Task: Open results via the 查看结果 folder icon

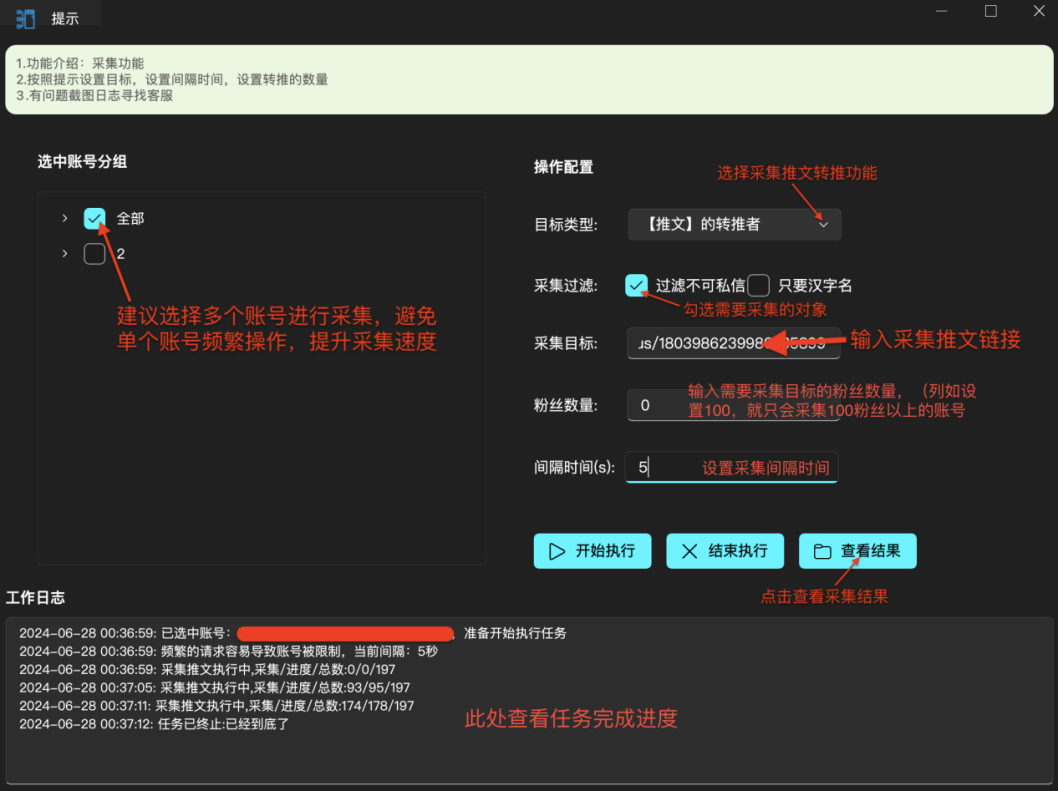Action: coord(822,551)
